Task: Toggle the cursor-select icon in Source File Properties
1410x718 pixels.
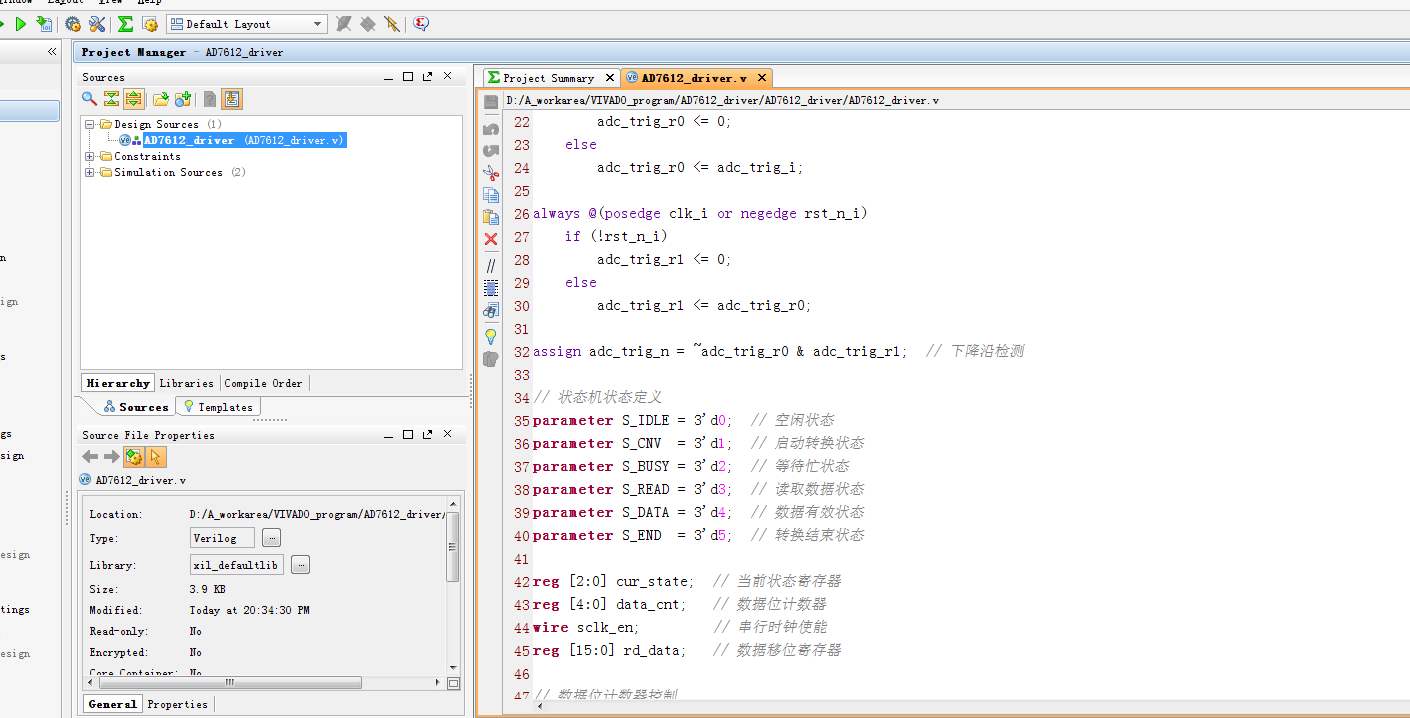Action: pos(155,457)
